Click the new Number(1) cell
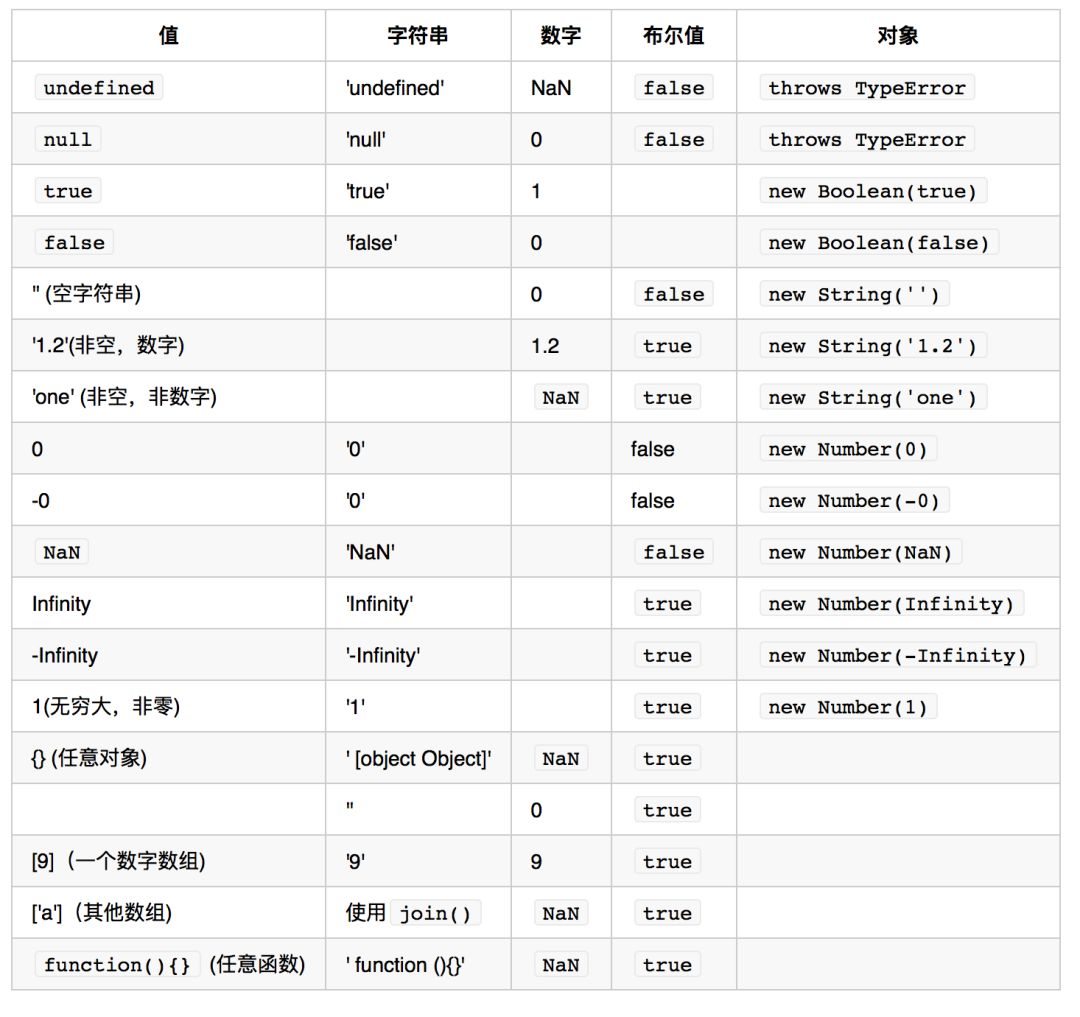The height and width of the screenshot is (1017, 1080). [848, 707]
